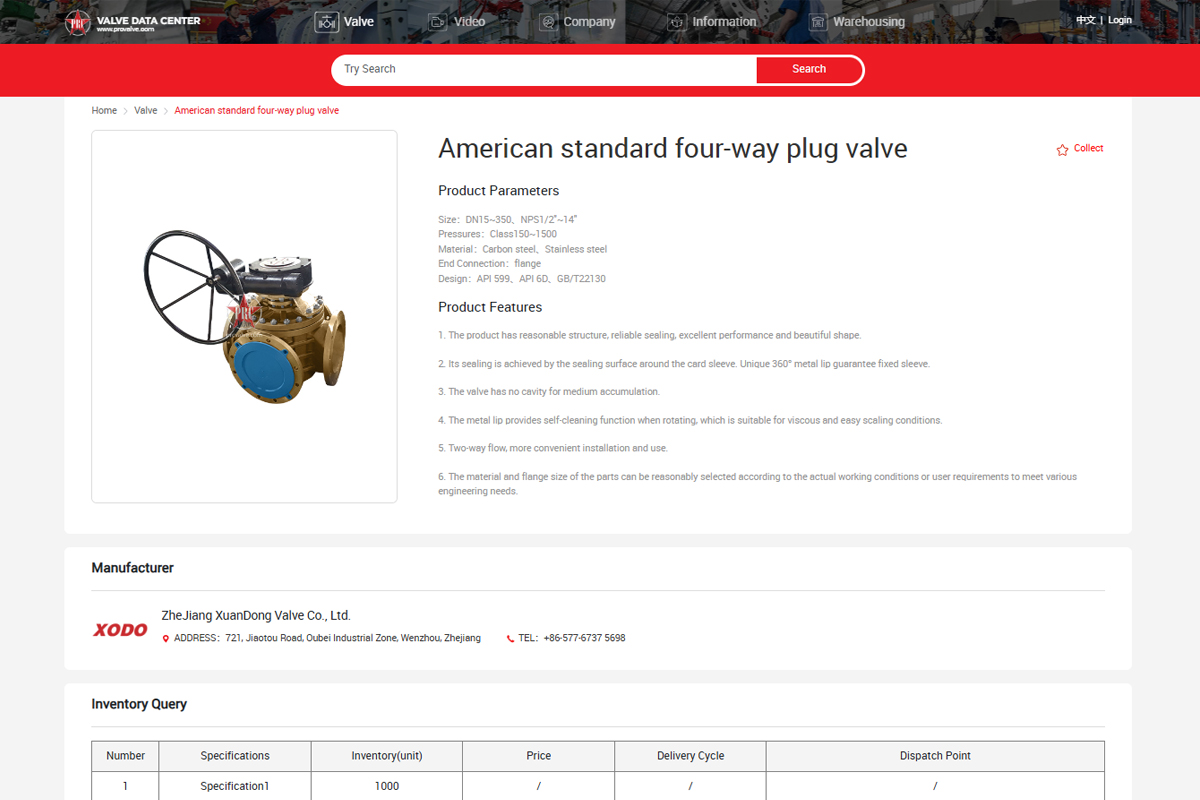Click the red address pin icon
Screen dimensions: 1200x800
click(x=166, y=639)
